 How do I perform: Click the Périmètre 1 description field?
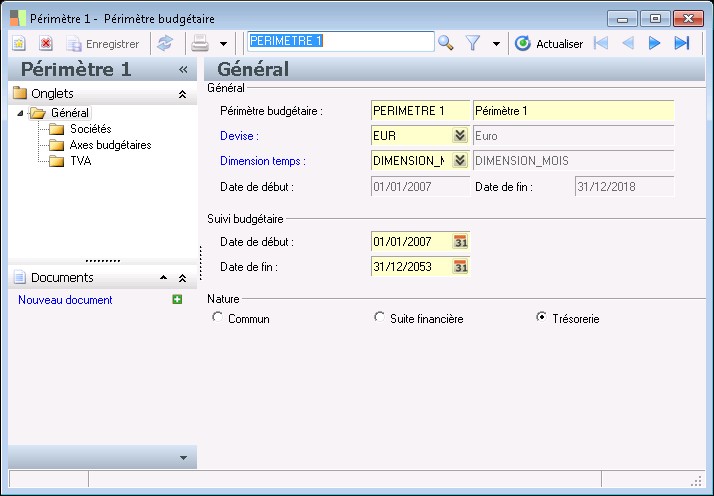click(573, 111)
